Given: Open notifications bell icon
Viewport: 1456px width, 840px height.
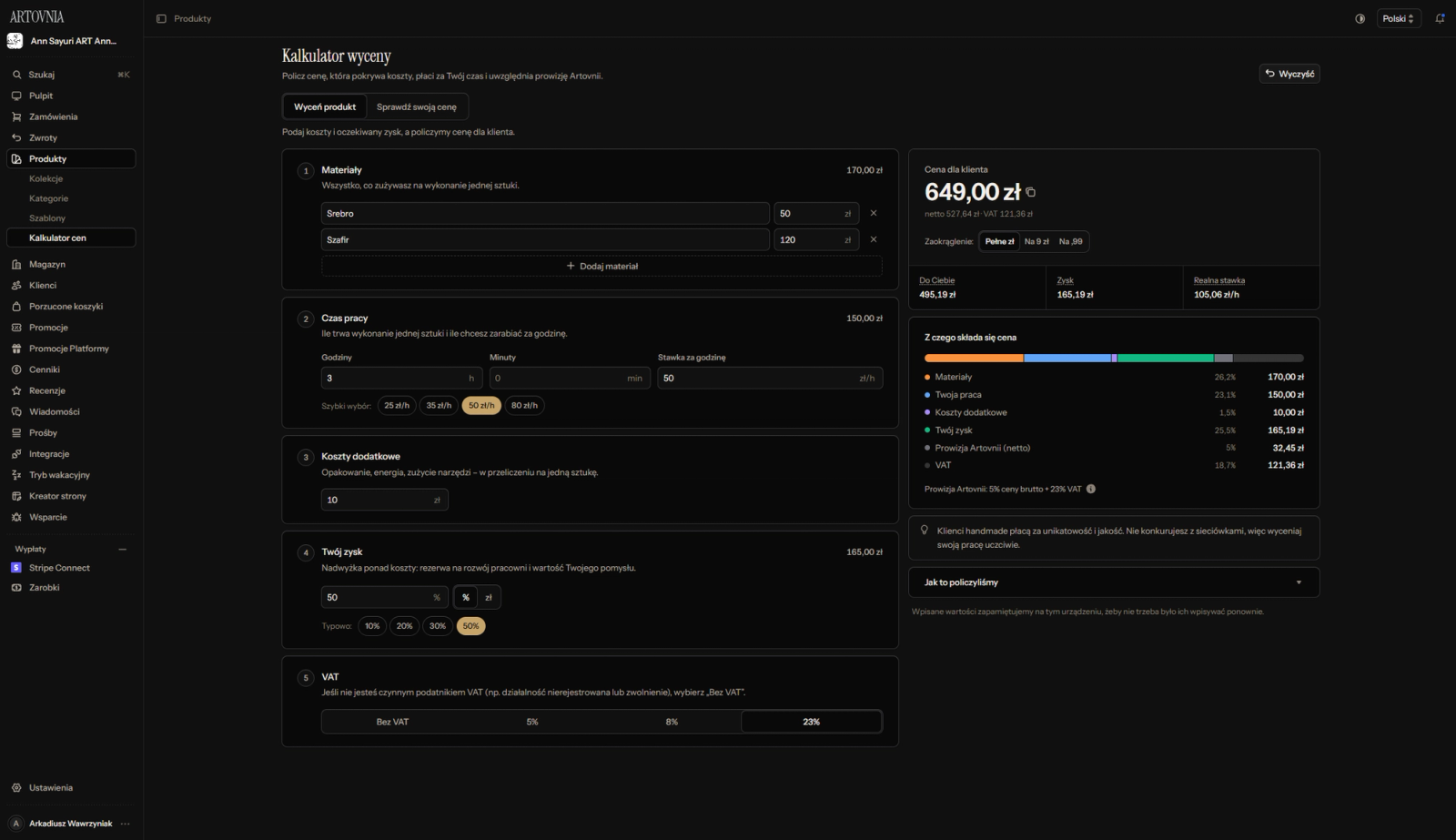Looking at the screenshot, I should click(1440, 18).
